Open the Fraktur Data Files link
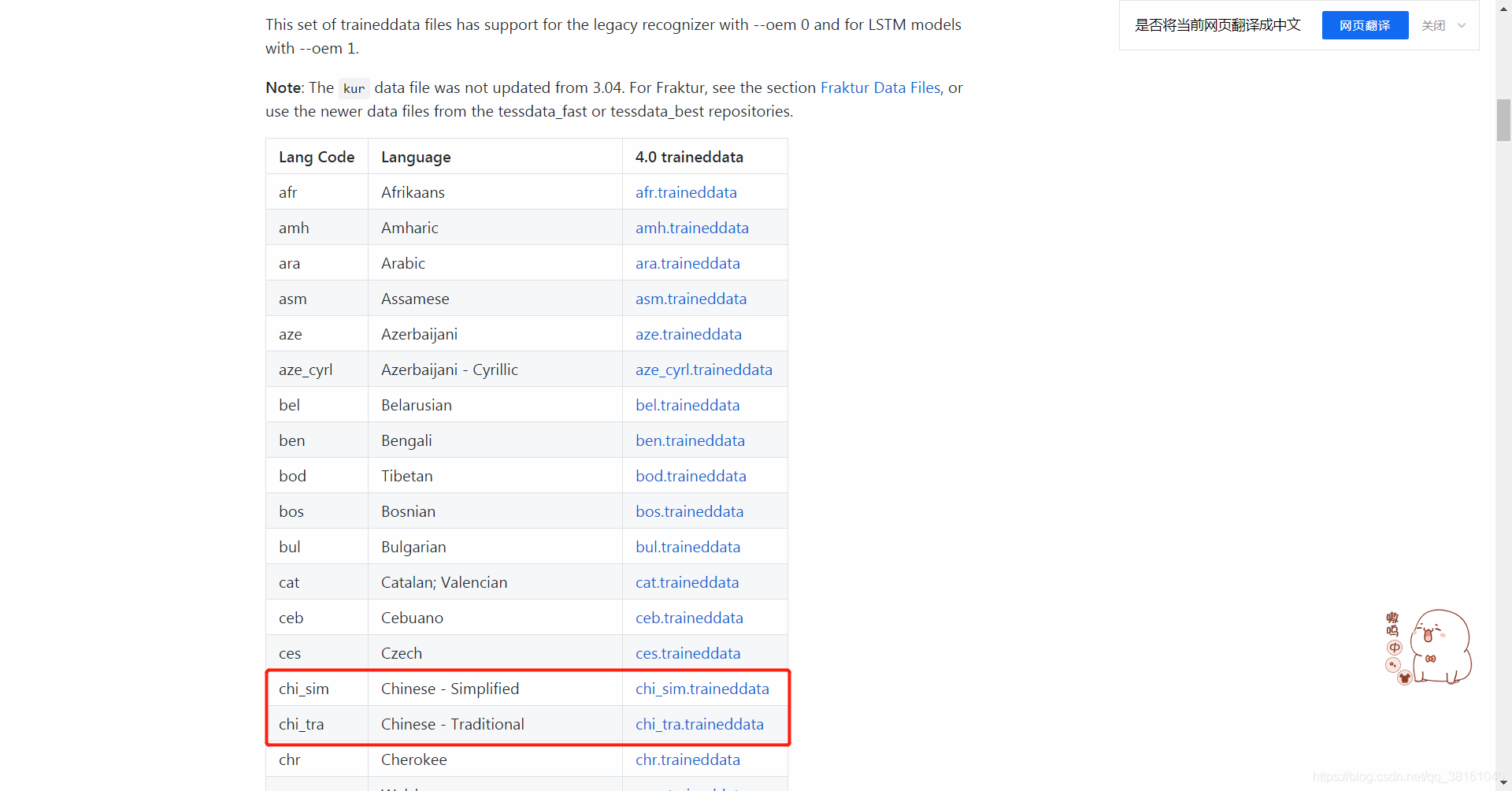 pos(880,87)
